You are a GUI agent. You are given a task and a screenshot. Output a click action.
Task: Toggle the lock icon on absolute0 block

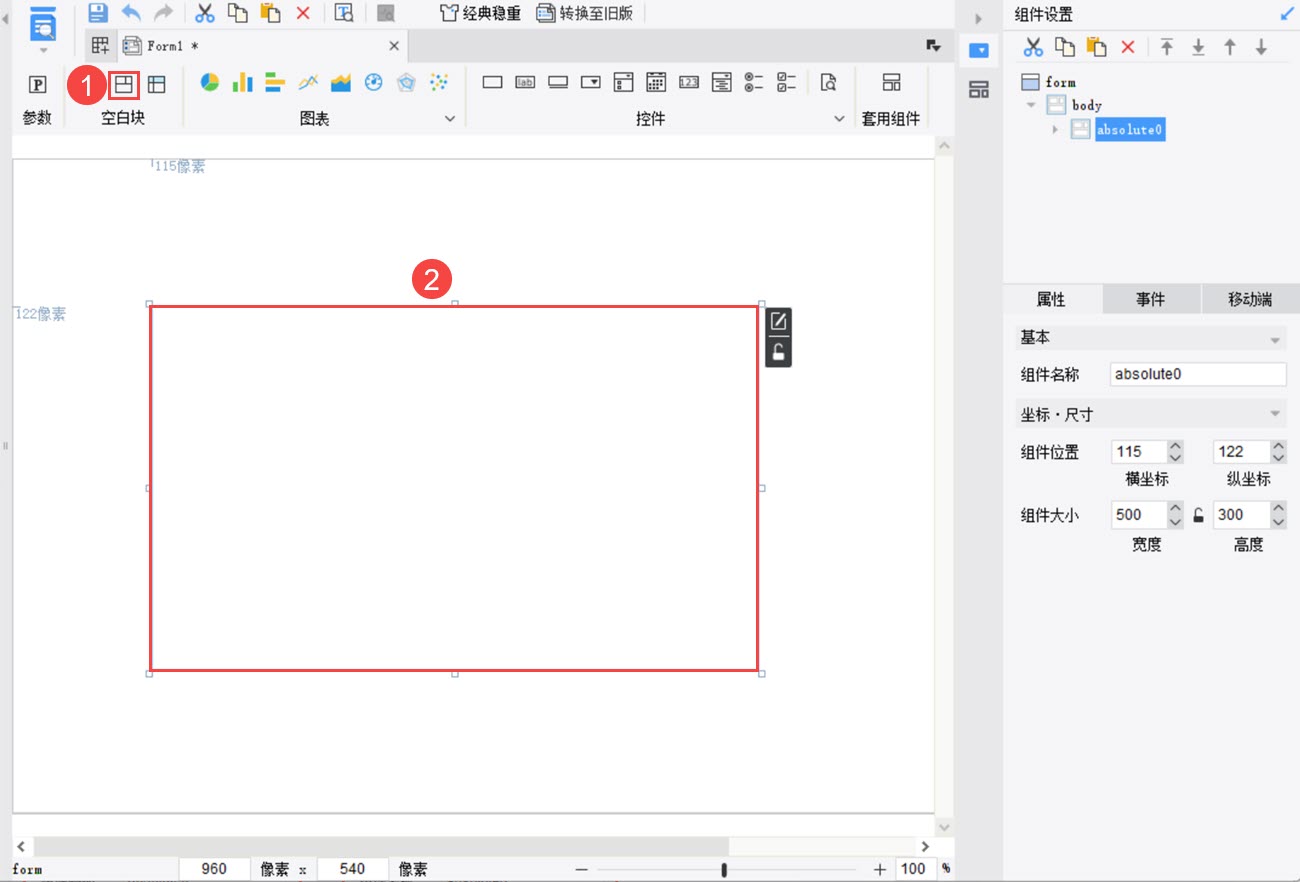point(779,352)
